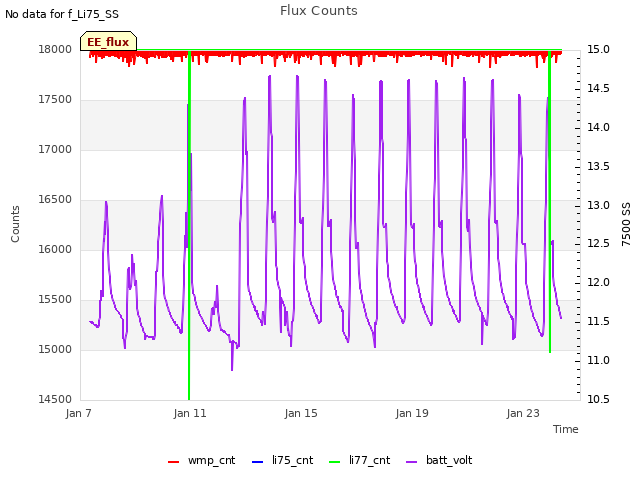Image resolution: width=640 pixels, height=480 pixels.
Task: Click the Time x-axis label
Action: [566, 429]
